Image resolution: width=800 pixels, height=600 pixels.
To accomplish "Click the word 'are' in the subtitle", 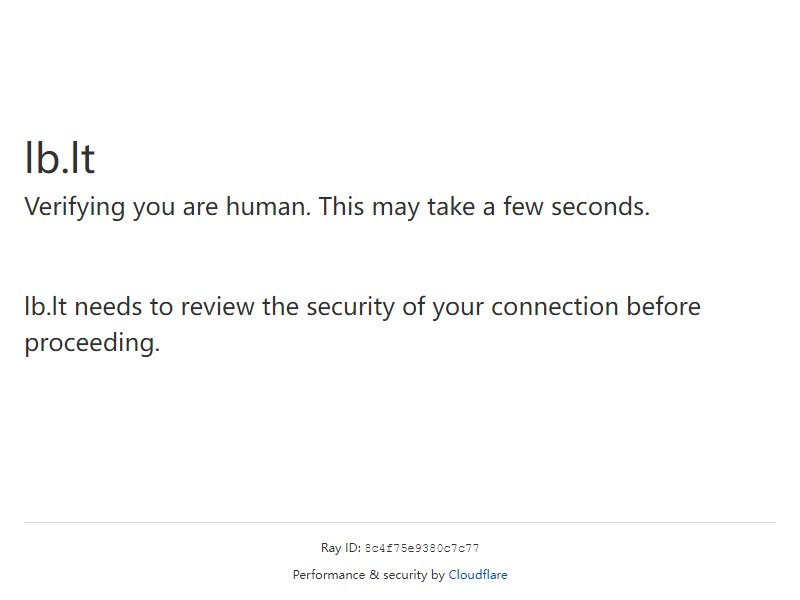I will 201,207.
